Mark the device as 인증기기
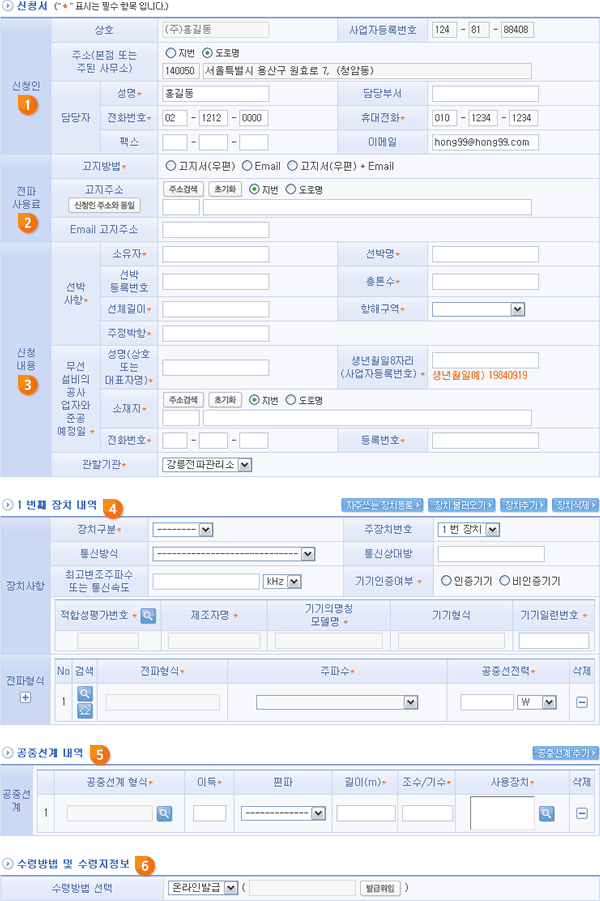 446,581
